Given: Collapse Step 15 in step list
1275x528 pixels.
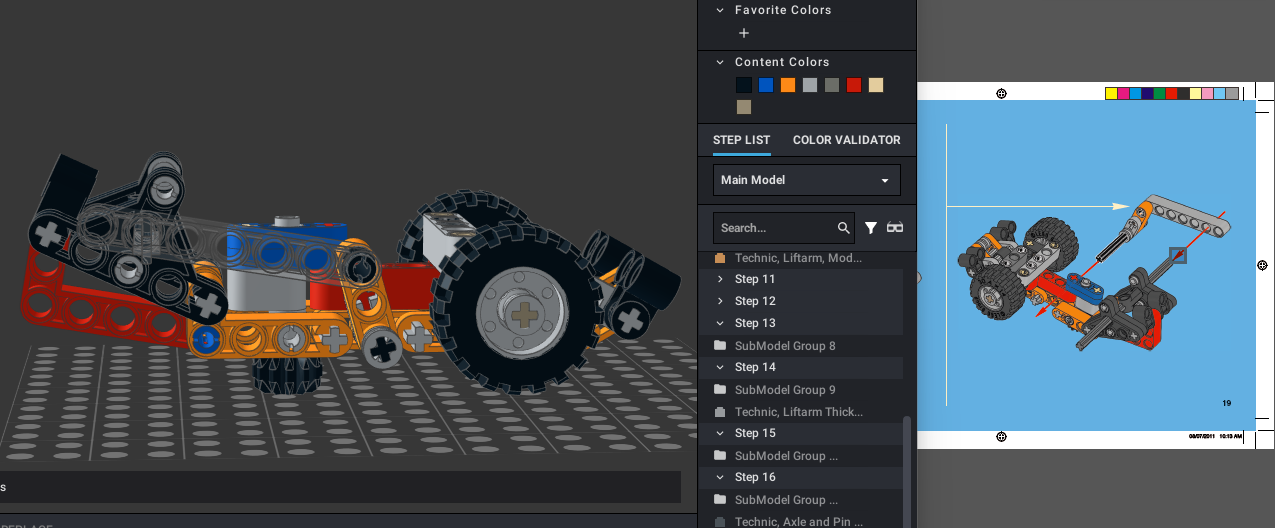Looking at the screenshot, I should point(720,433).
